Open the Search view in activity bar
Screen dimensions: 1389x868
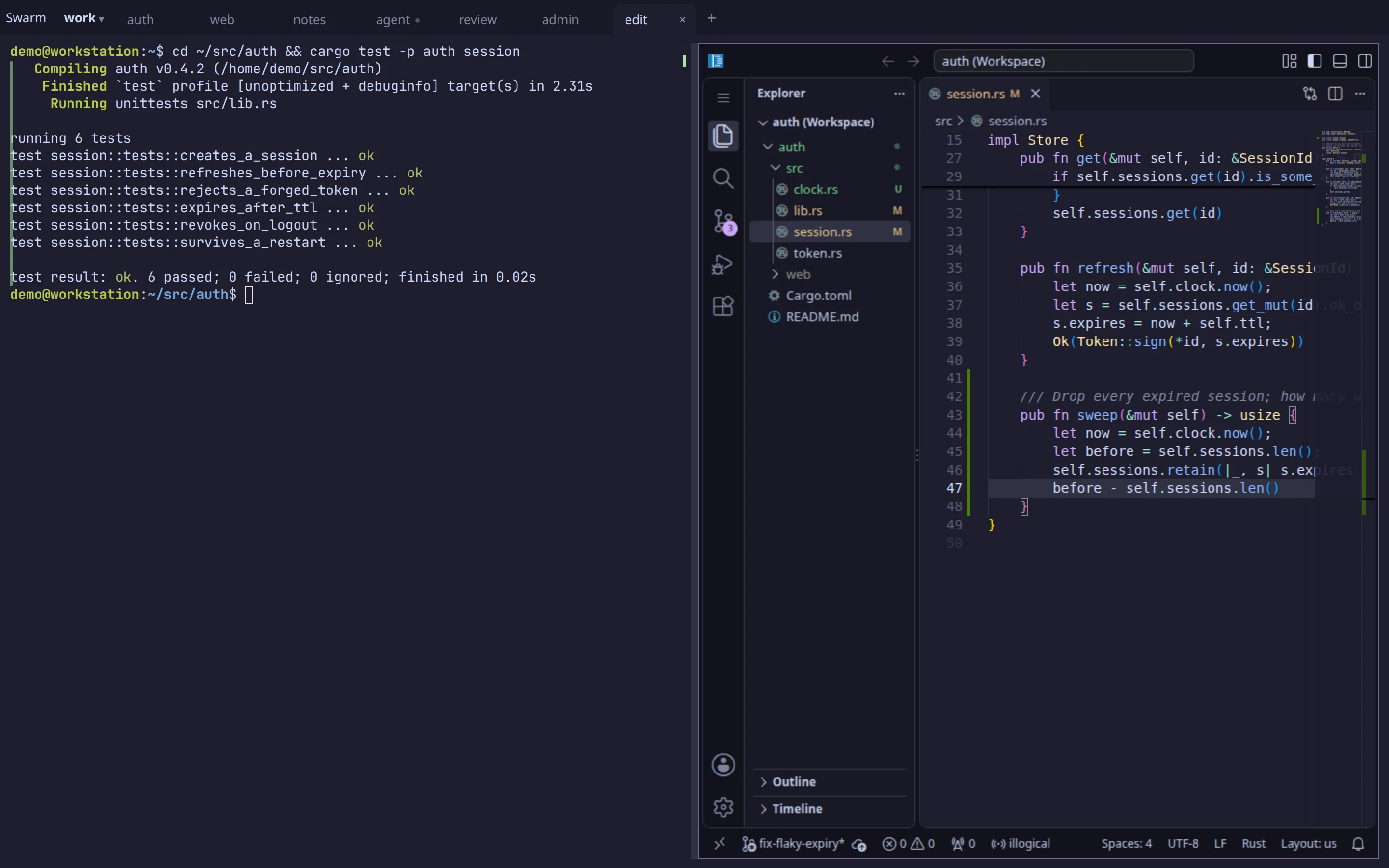(x=722, y=178)
